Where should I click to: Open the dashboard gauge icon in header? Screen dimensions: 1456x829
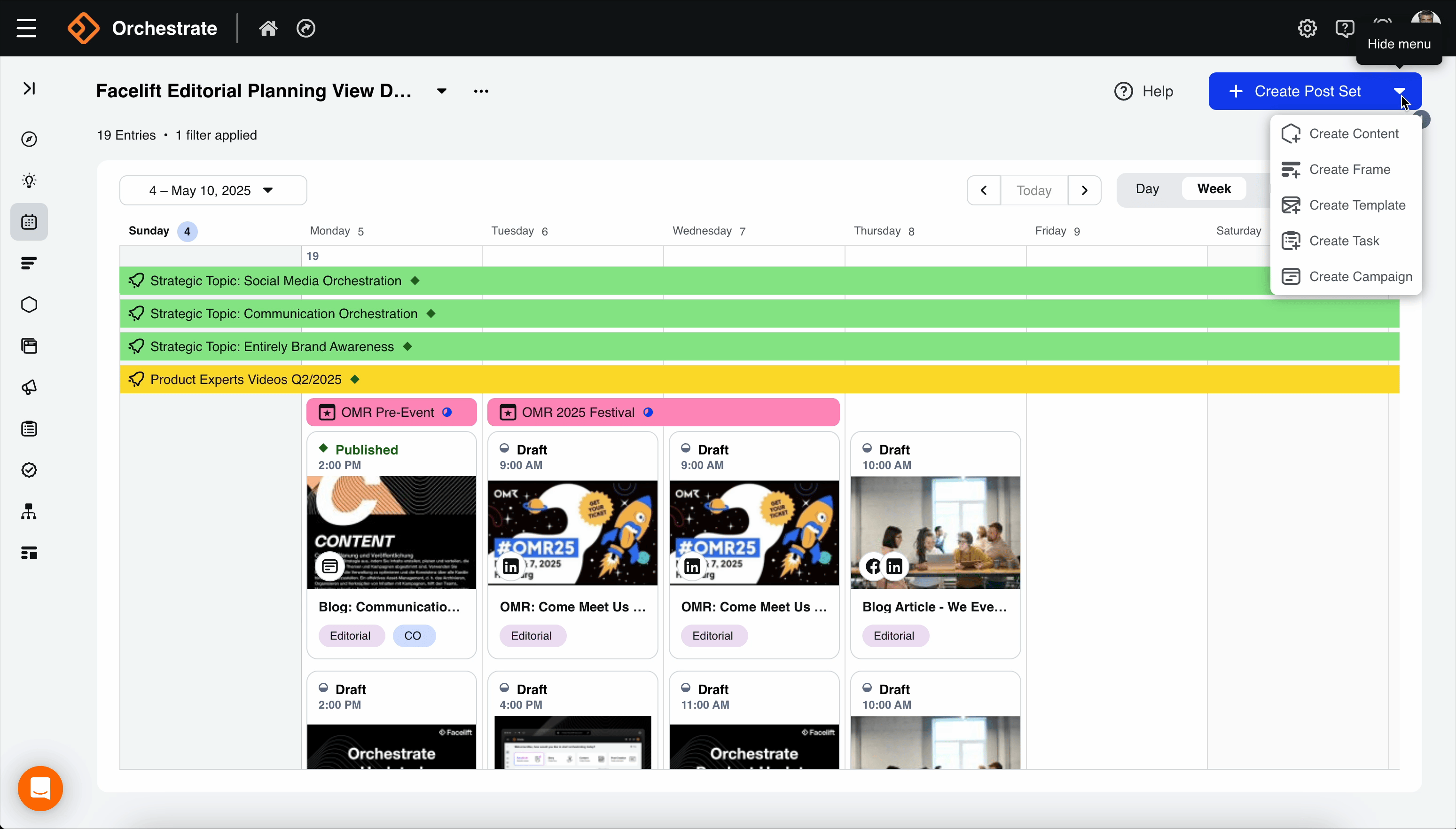pos(306,28)
